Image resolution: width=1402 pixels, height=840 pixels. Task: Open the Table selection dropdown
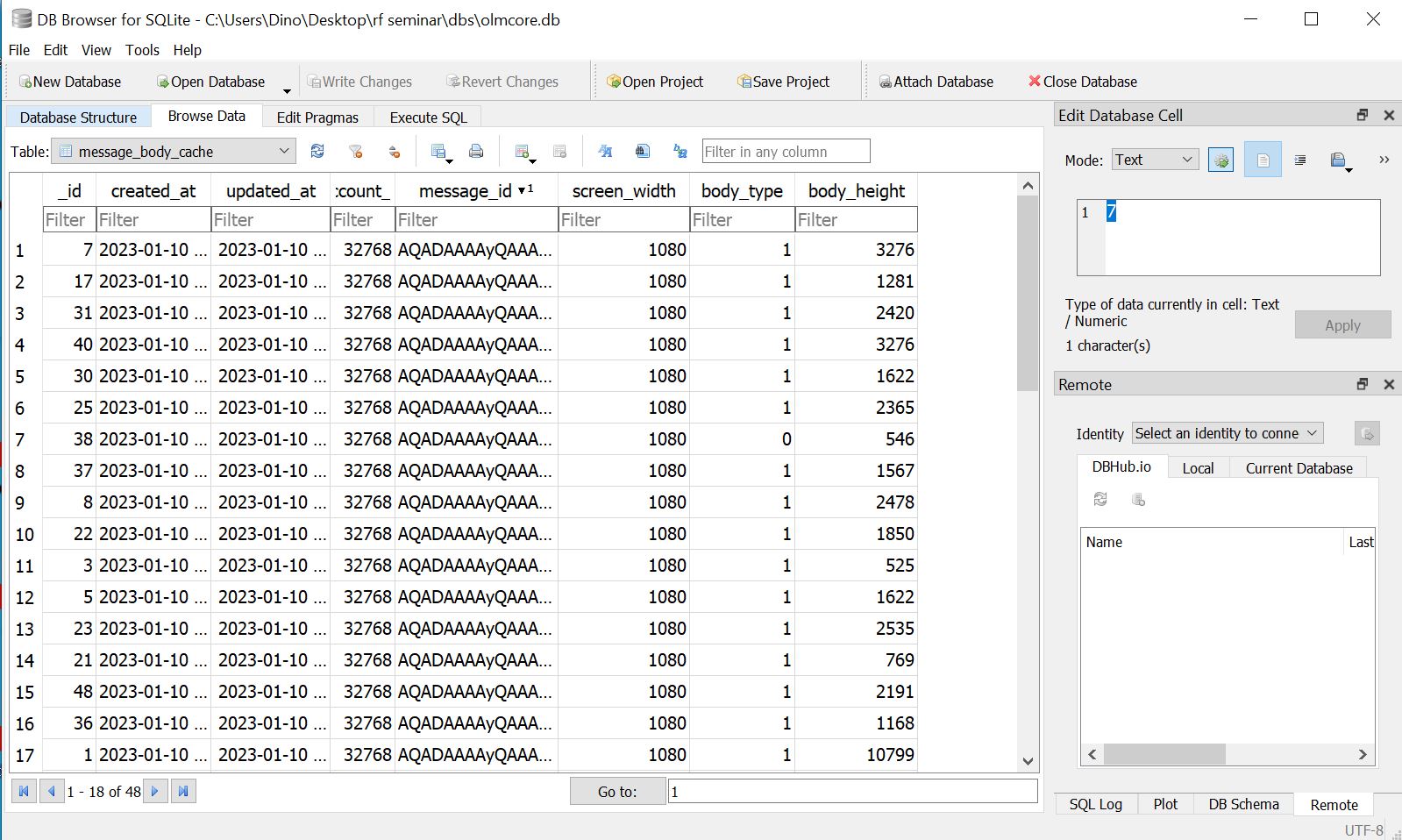coord(172,152)
